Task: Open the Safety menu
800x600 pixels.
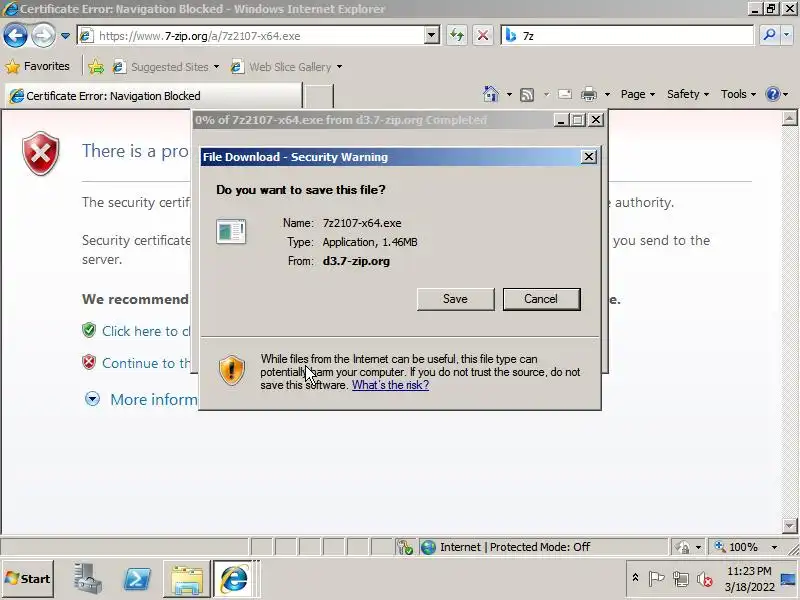Action: 688,94
